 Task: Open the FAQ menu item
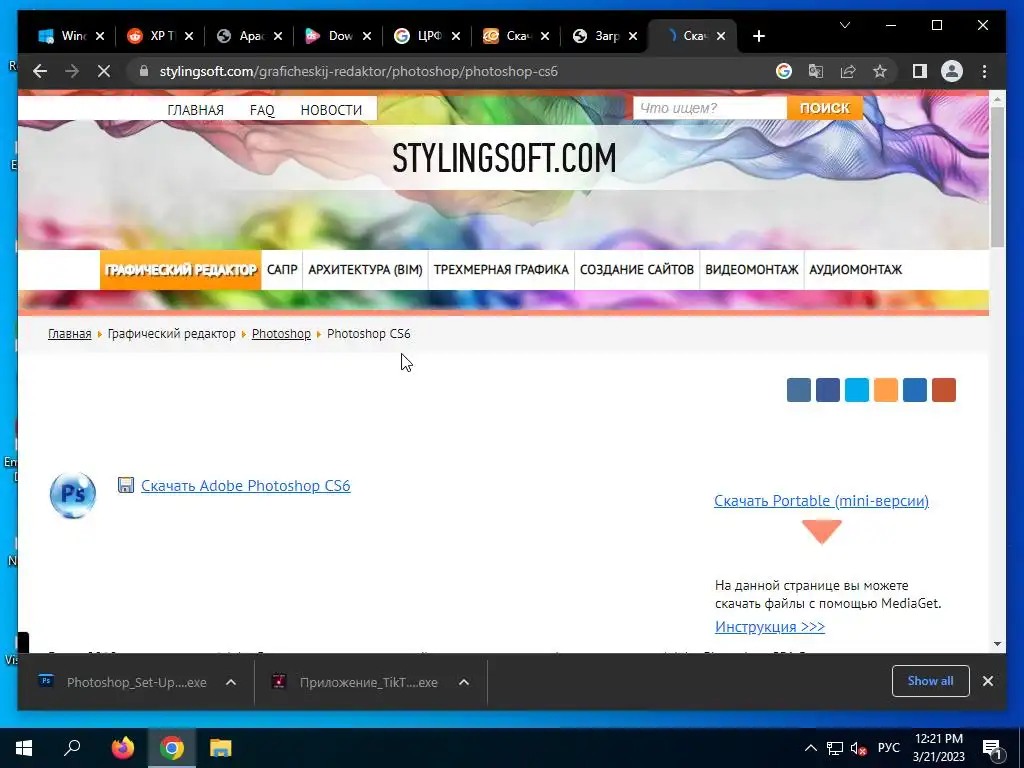(262, 110)
